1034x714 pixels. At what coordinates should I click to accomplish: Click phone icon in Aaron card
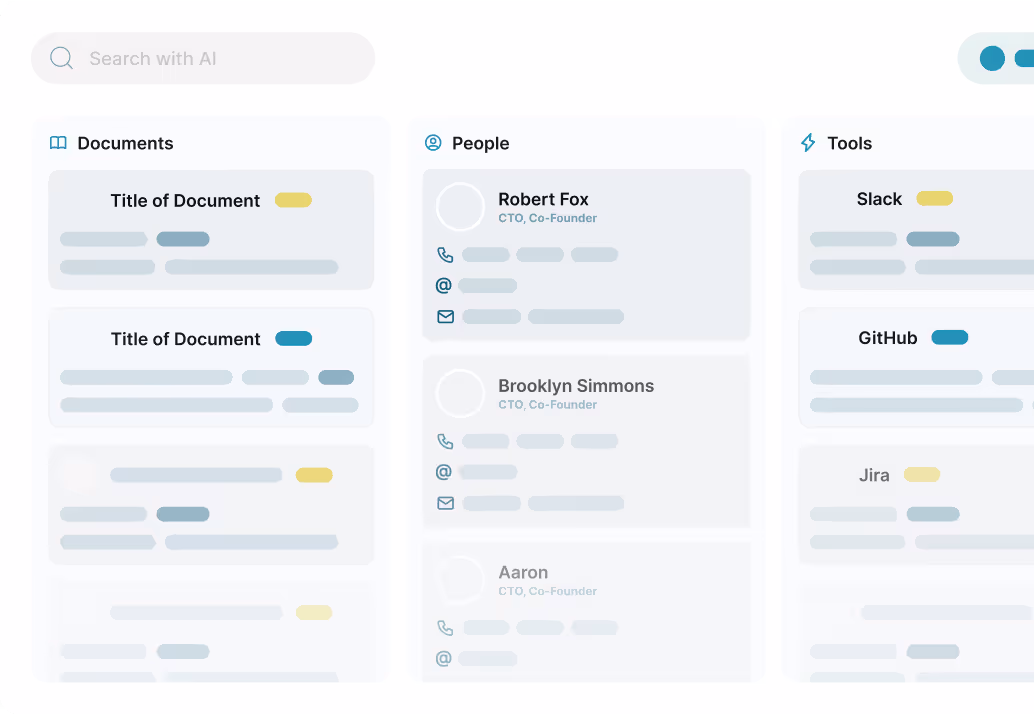[x=445, y=628]
